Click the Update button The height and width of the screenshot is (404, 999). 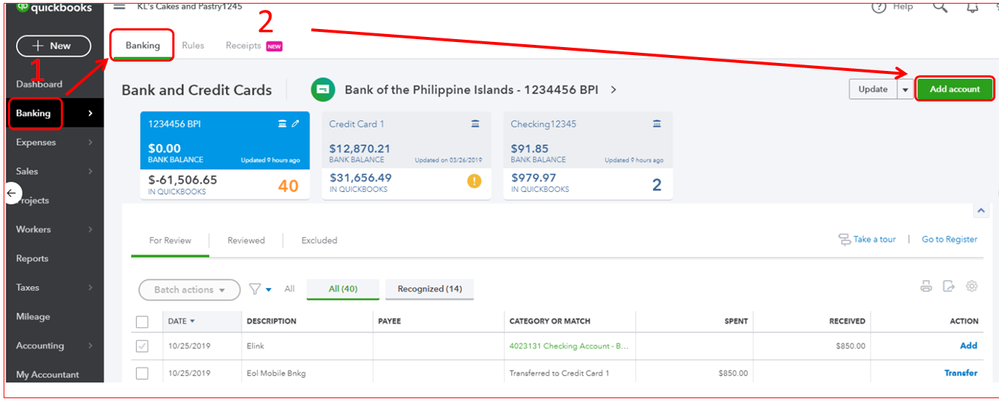pyautogui.click(x=873, y=89)
